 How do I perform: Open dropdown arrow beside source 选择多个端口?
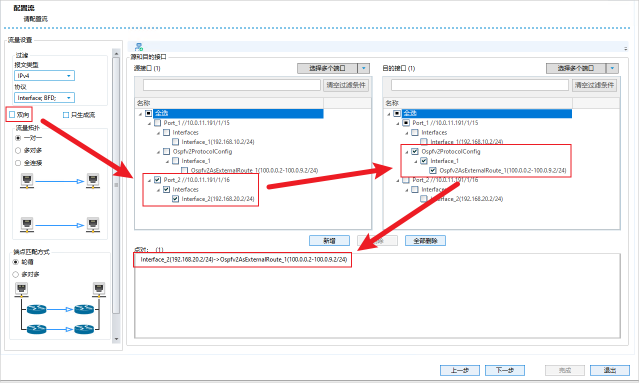(x=364, y=68)
